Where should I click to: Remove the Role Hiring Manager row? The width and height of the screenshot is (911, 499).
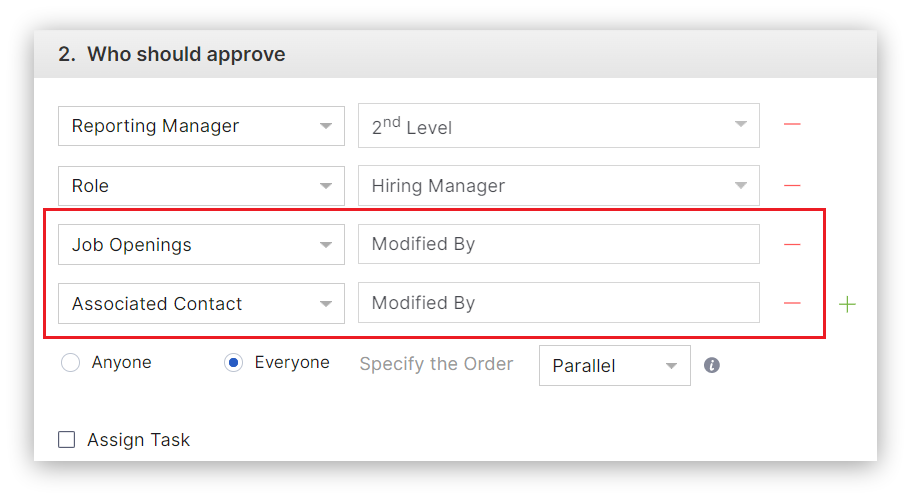click(792, 185)
